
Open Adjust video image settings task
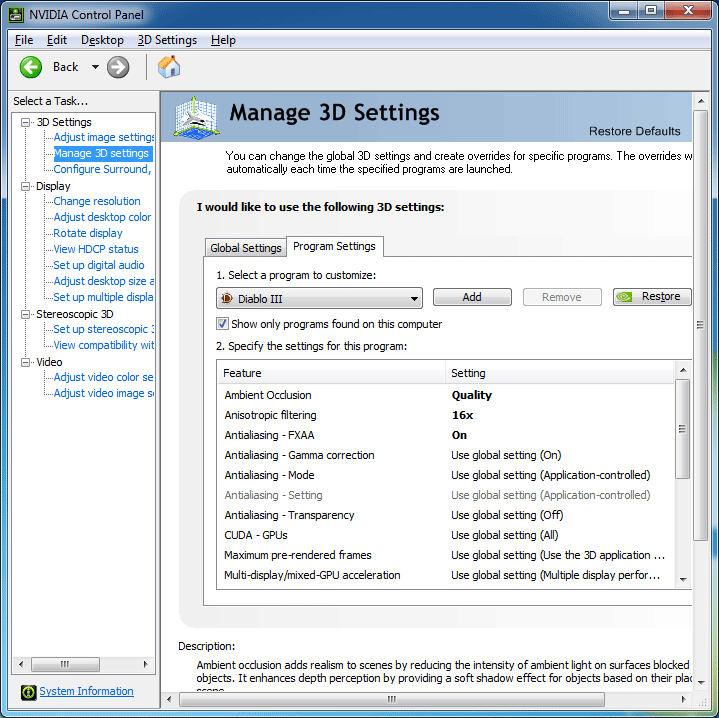pyautogui.click(x=104, y=393)
